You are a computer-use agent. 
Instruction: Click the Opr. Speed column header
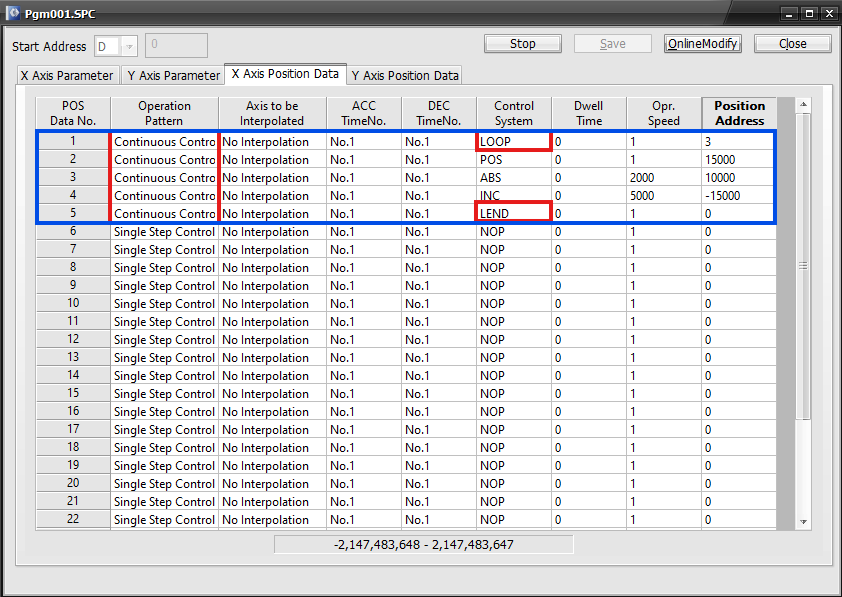pyautogui.click(x=664, y=113)
